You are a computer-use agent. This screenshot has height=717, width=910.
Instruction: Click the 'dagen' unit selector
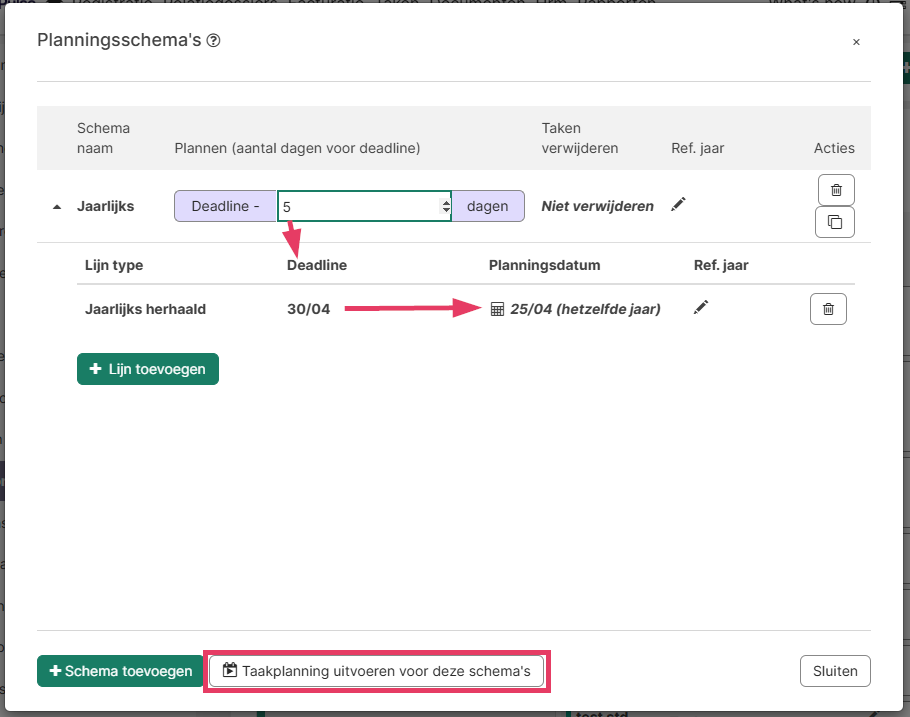[487, 206]
